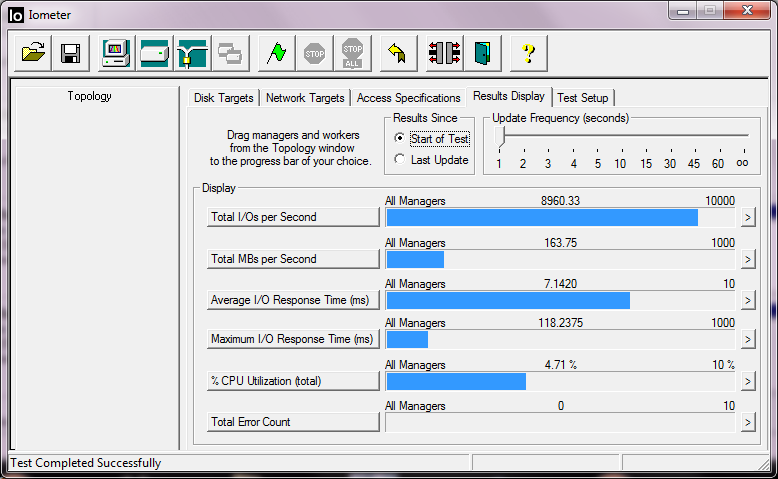Change the Total Error Count metric
778x479 pixels.
click(x=293, y=422)
